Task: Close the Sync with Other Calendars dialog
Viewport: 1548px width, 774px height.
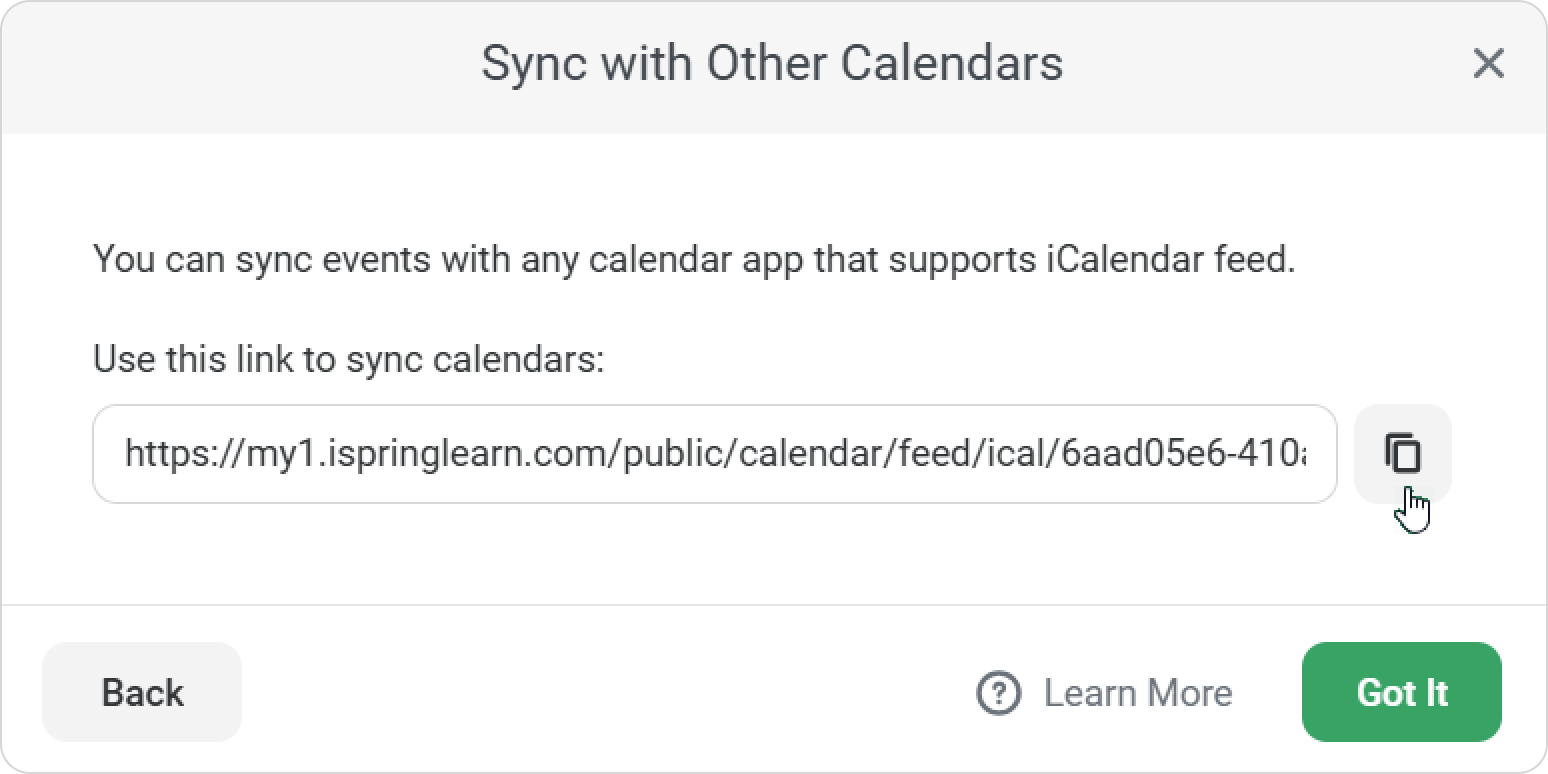Action: click(1488, 64)
